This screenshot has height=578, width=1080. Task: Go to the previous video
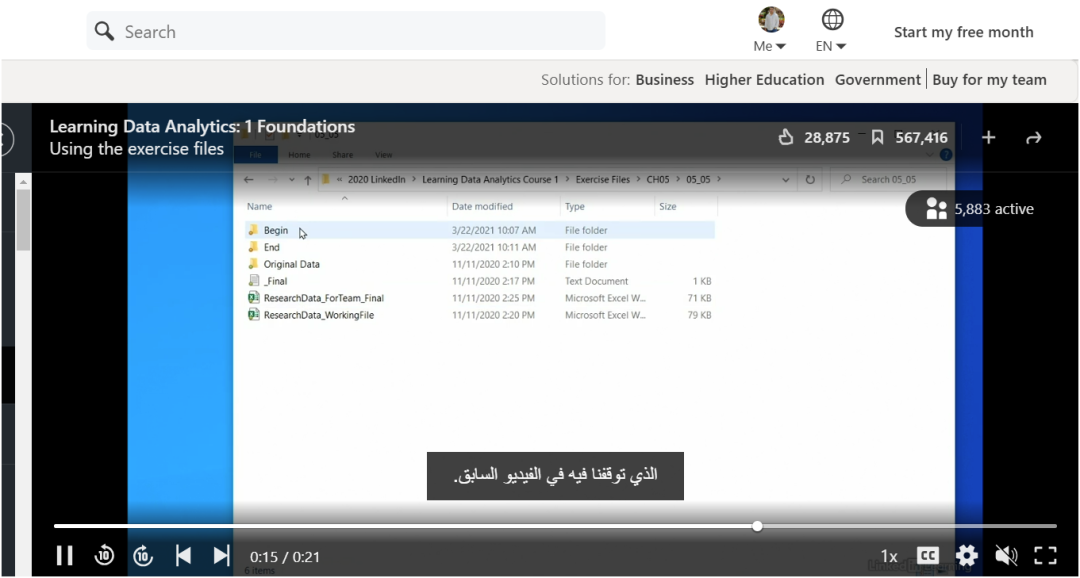point(183,555)
